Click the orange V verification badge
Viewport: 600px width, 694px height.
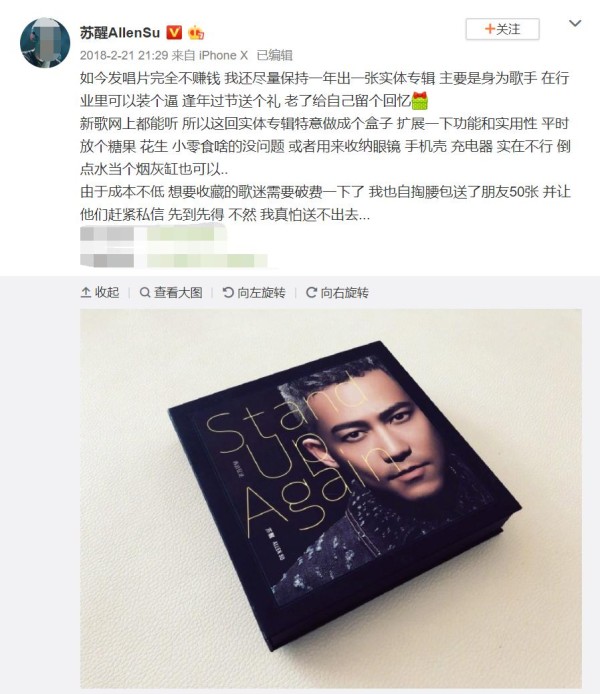click(x=174, y=33)
